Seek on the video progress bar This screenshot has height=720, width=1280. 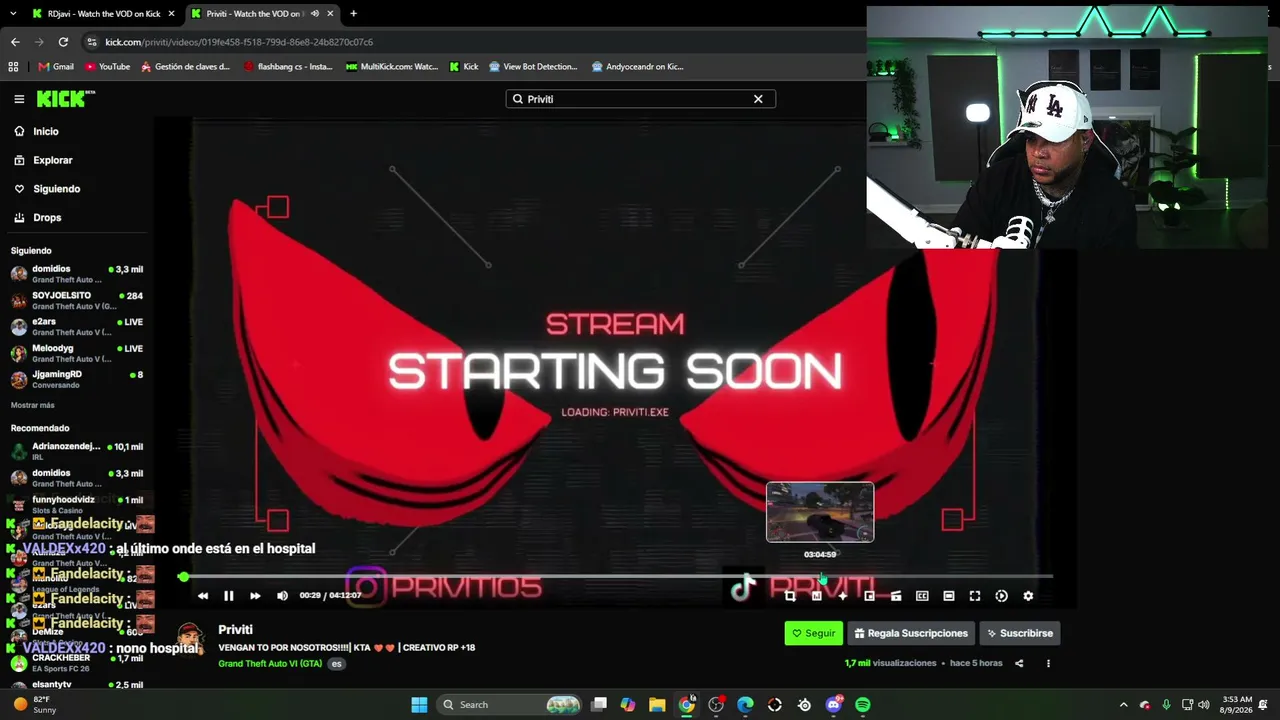(x=618, y=577)
